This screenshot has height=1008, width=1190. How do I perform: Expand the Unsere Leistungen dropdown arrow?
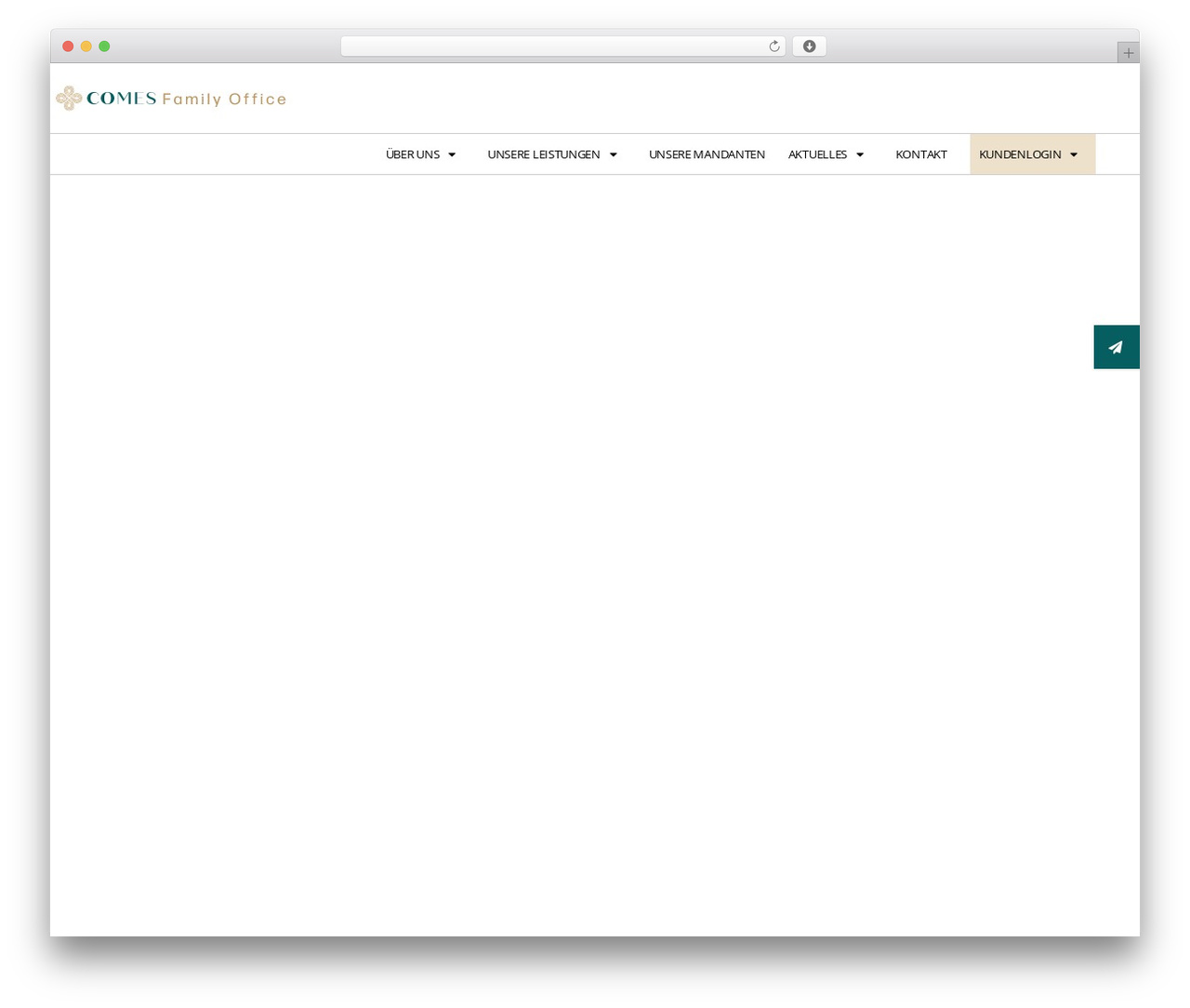click(613, 154)
